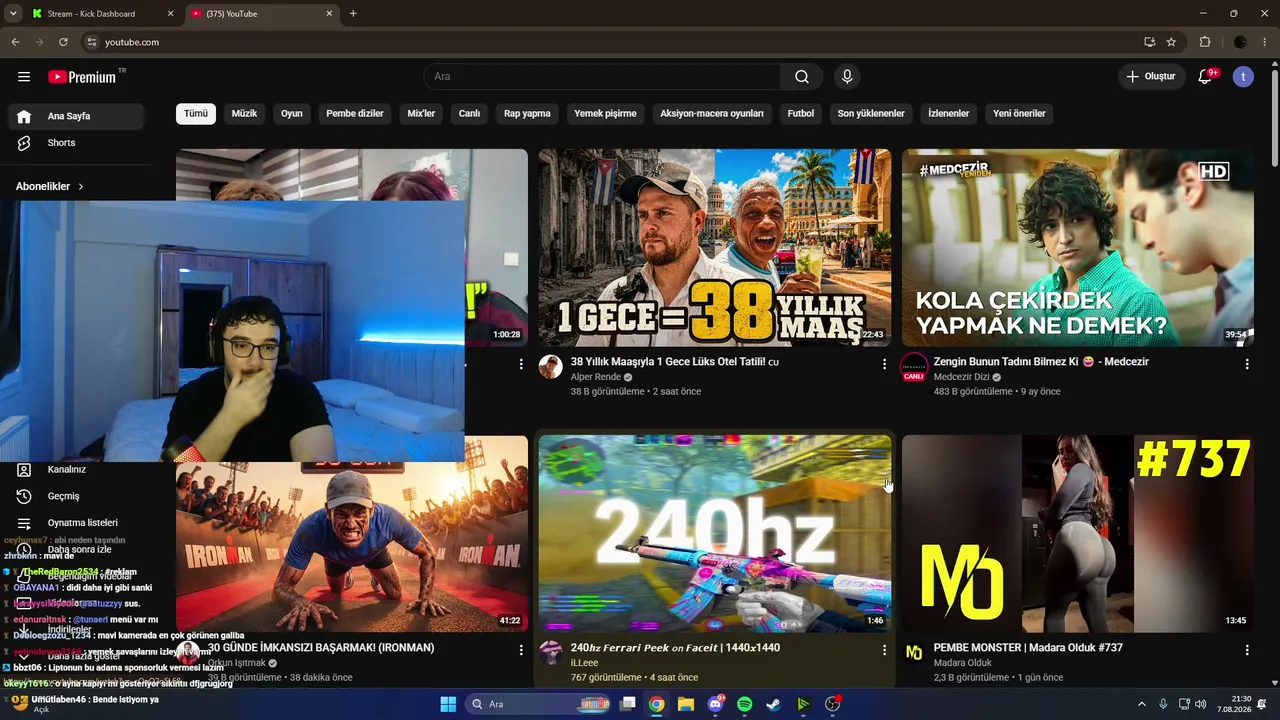
Task: Open the Windows Start menu
Action: [448, 704]
